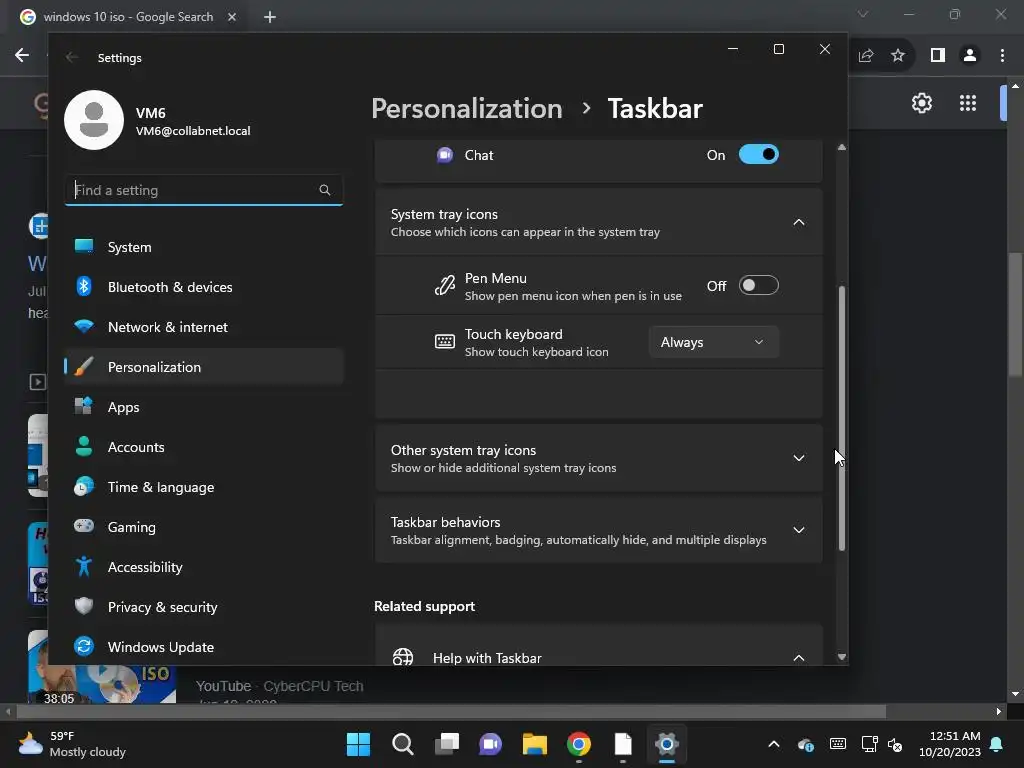Click the muted volume tray icon
Image resolution: width=1024 pixels, height=768 pixels.
click(x=895, y=744)
